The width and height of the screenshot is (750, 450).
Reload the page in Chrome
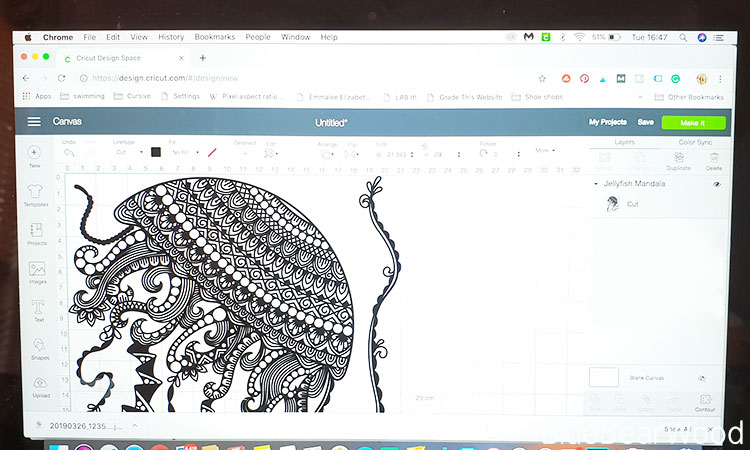click(61, 78)
